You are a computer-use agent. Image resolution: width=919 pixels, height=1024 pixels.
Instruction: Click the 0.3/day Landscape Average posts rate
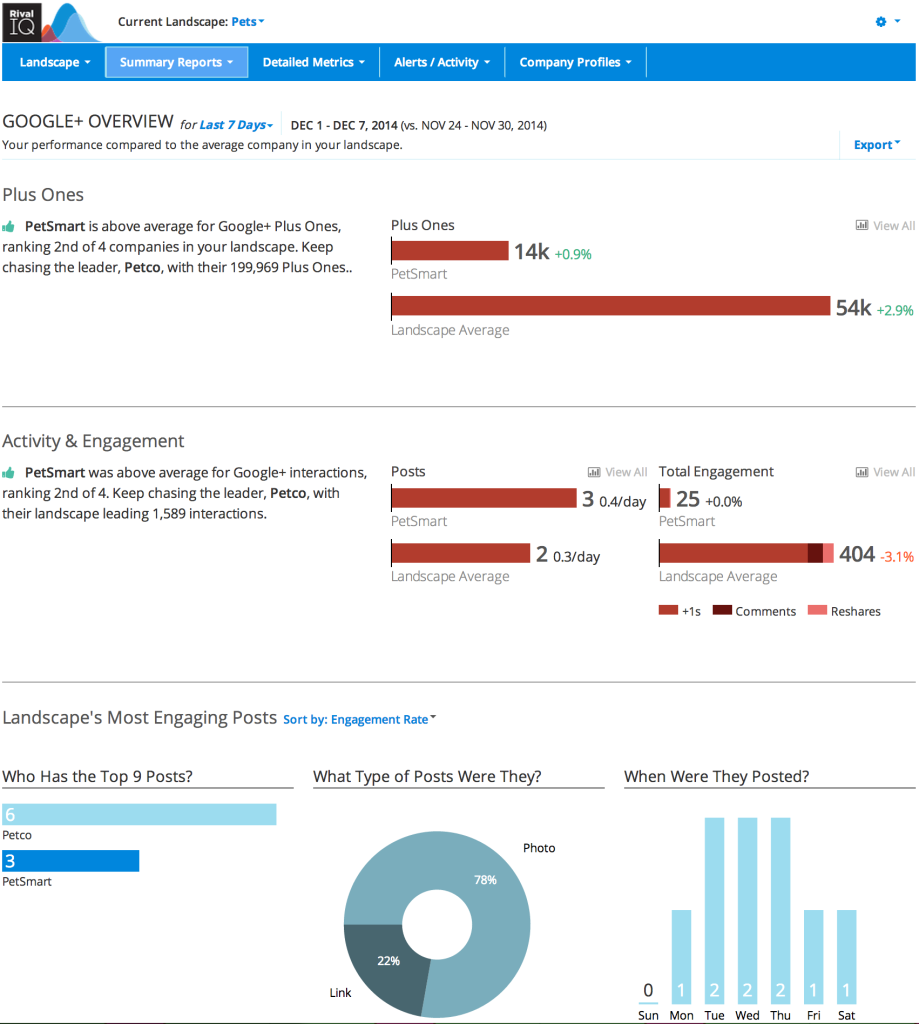(576, 556)
